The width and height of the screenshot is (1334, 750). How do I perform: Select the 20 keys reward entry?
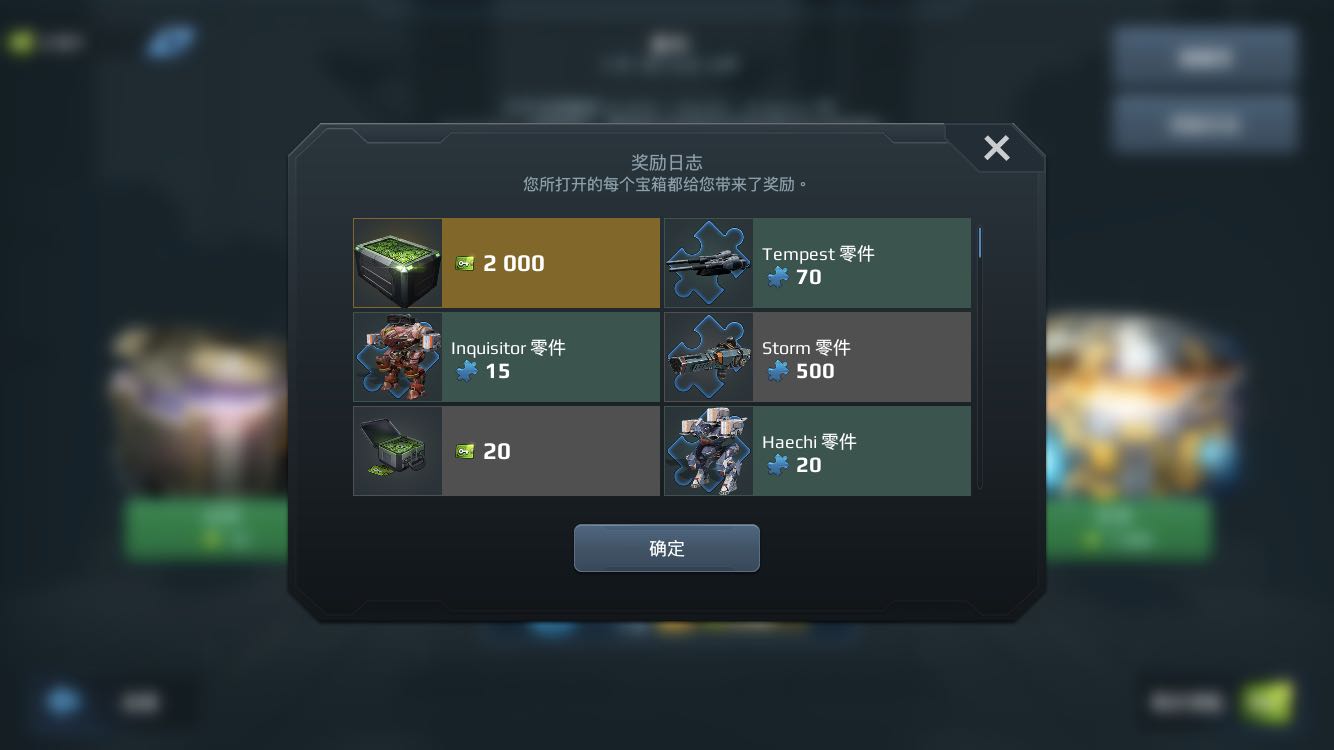[x=507, y=451]
